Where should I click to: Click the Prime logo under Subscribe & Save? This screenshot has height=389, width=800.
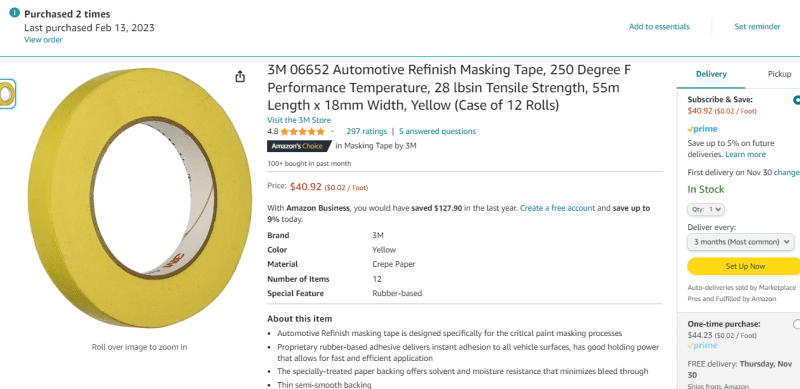(702, 129)
